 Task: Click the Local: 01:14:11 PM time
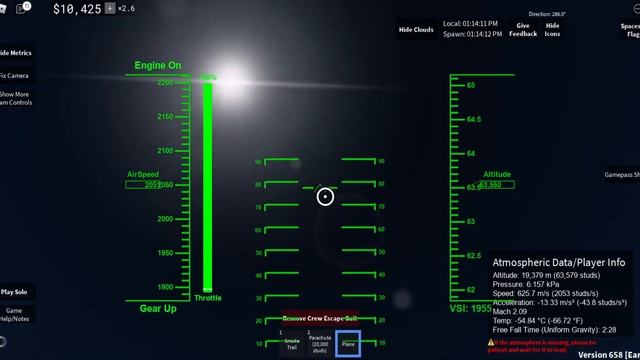coord(470,24)
